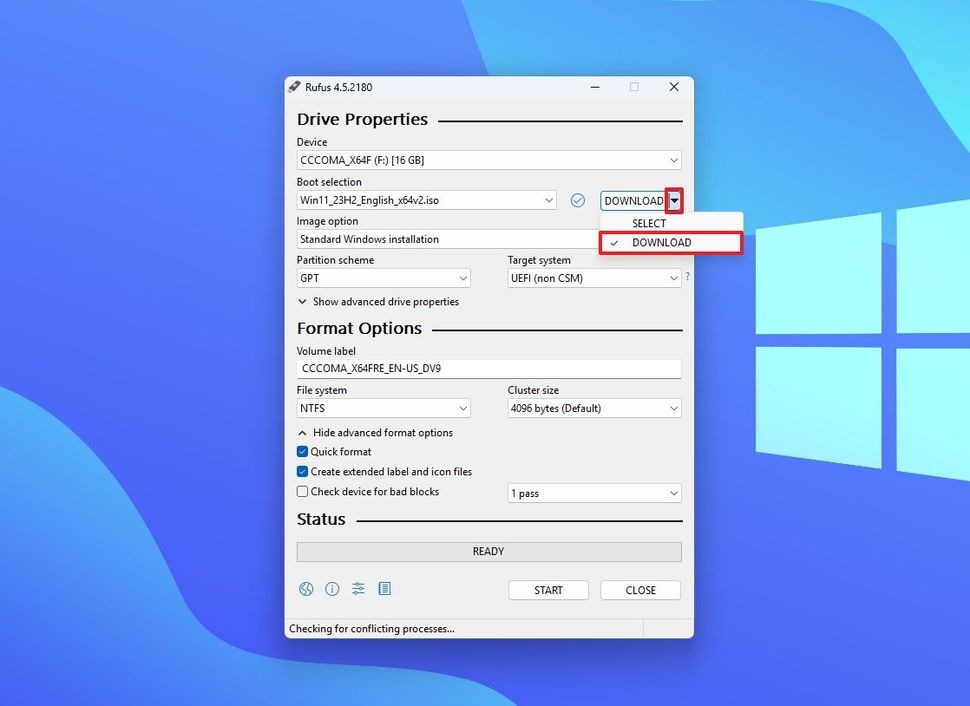The width and height of the screenshot is (970, 706).
Task: Collapse Hide advanced format options
Action: coord(376,433)
